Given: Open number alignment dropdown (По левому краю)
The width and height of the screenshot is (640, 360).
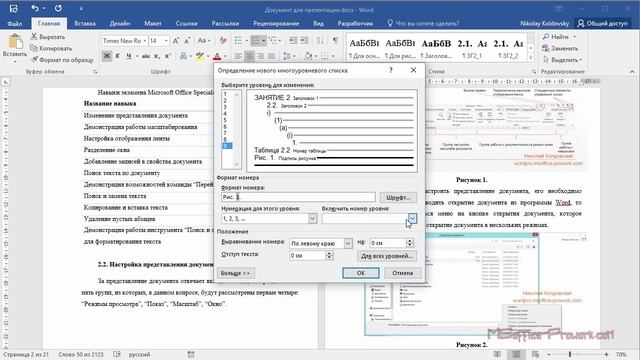Looking at the screenshot, I should tap(348, 243).
